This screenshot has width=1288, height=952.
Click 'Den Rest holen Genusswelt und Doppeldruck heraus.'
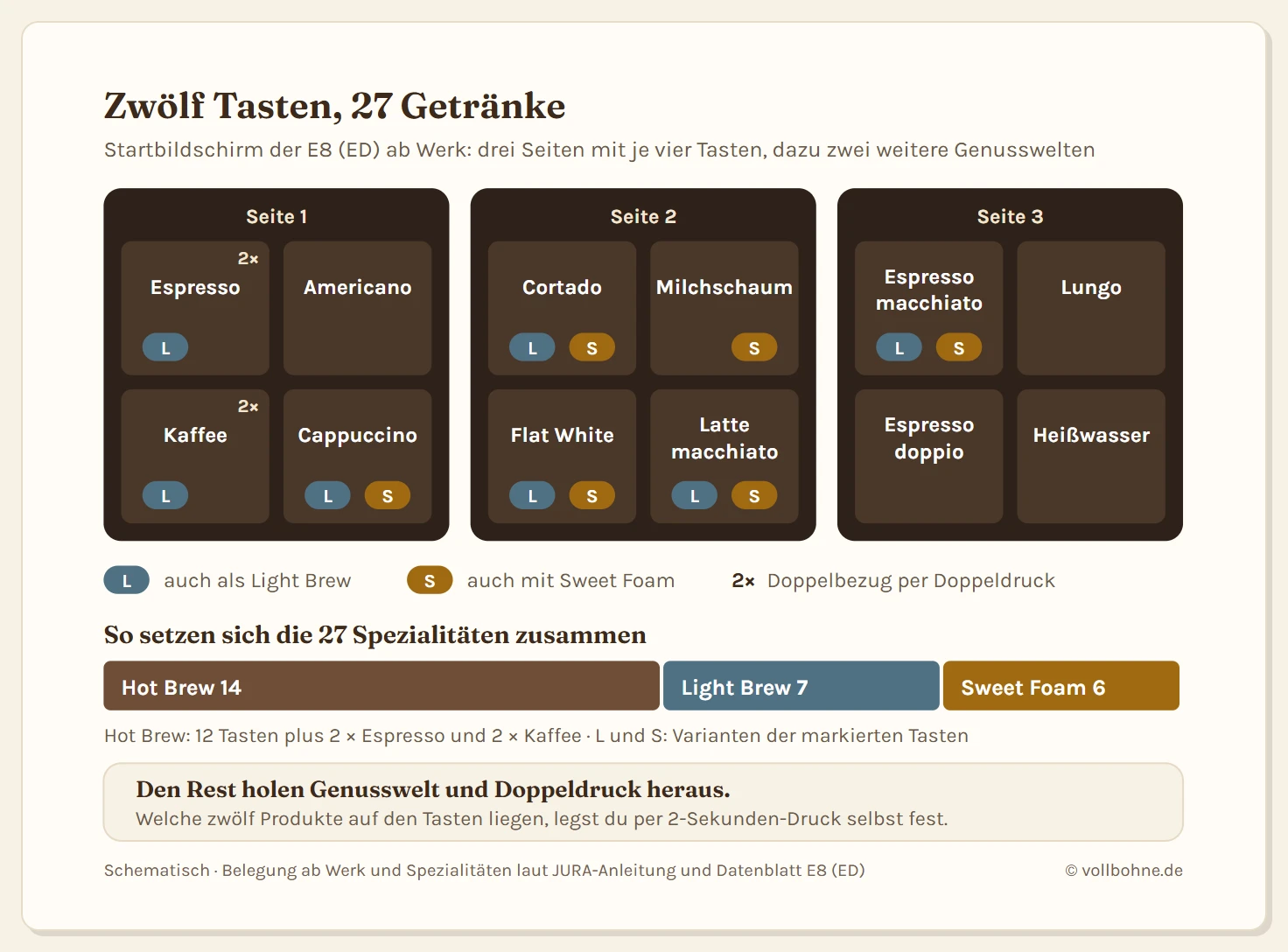pos(432,789)
